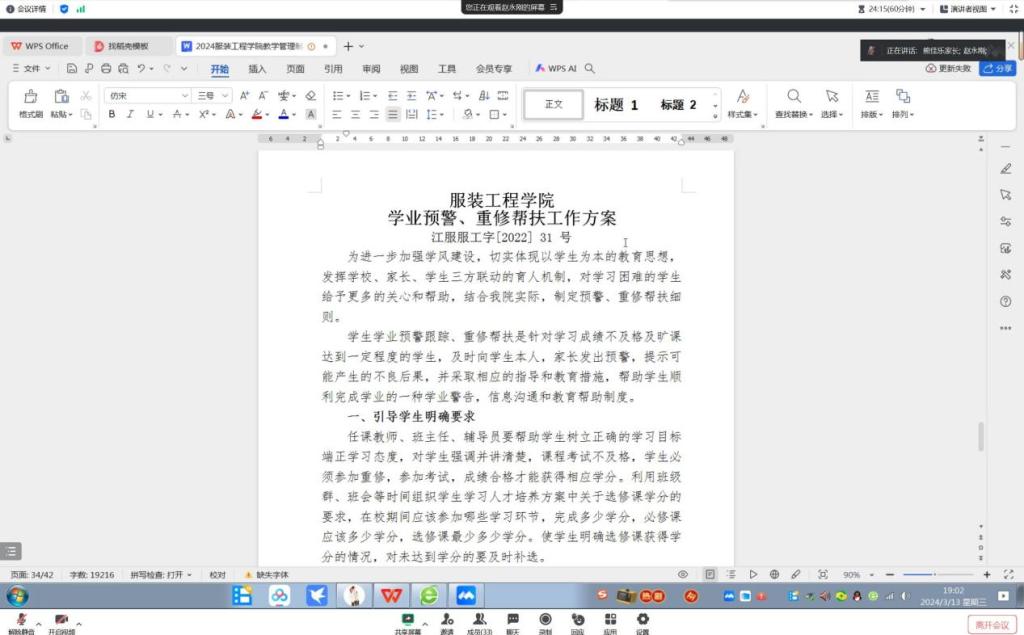The width and height of the screenshot is (1024, 635).
Task: Click the print icon in quick access toolbar
Action: [106, 69]
